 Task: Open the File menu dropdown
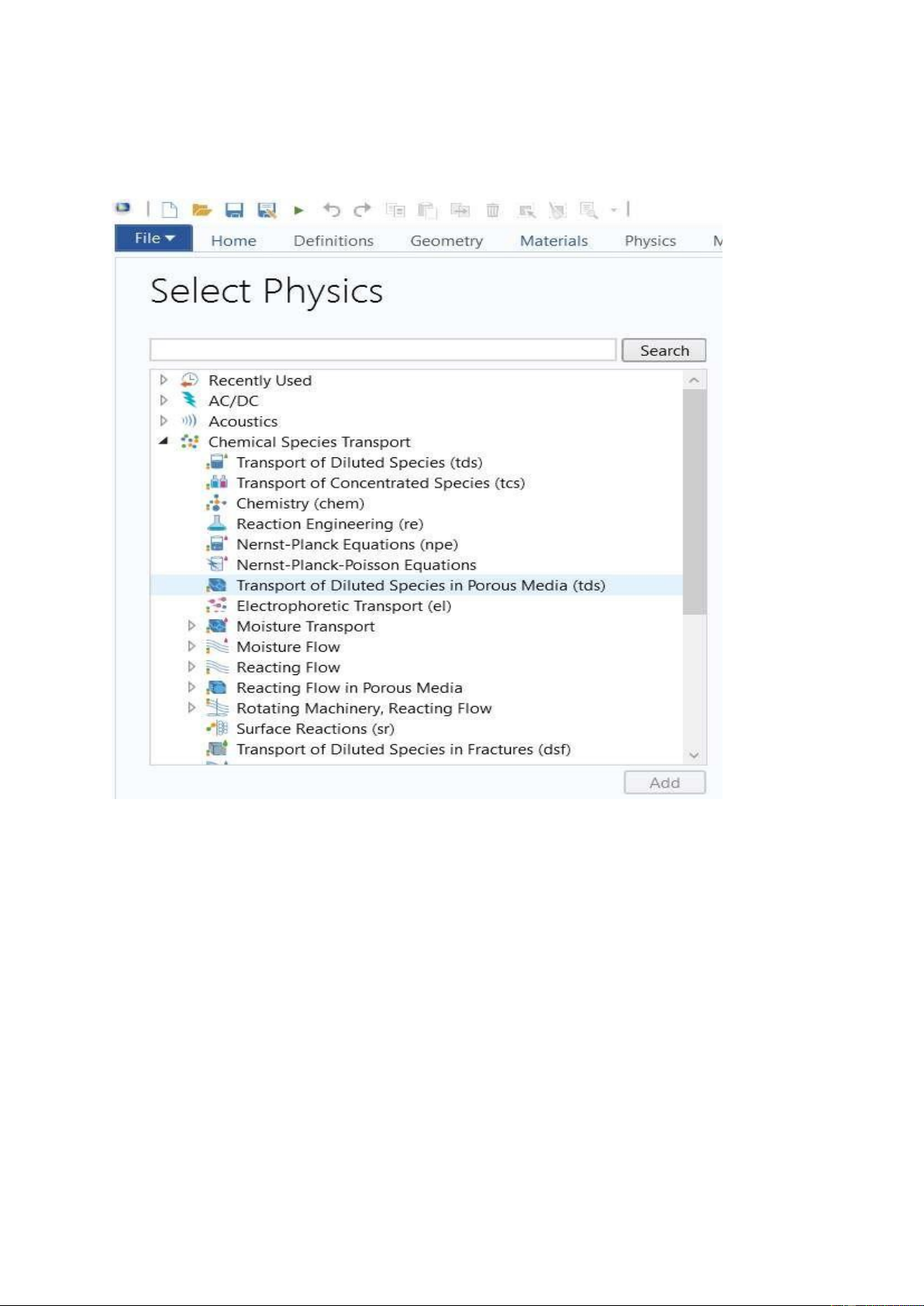click(x=153, y=239)
